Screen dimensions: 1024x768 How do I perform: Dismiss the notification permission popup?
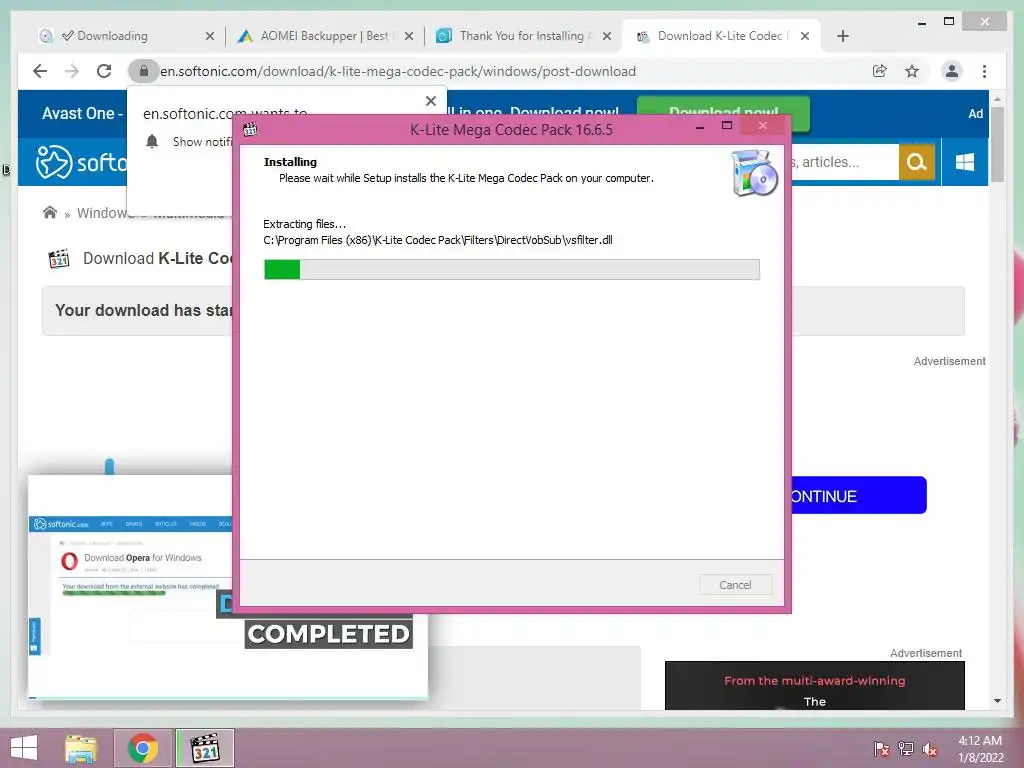[x=430, y=101]
